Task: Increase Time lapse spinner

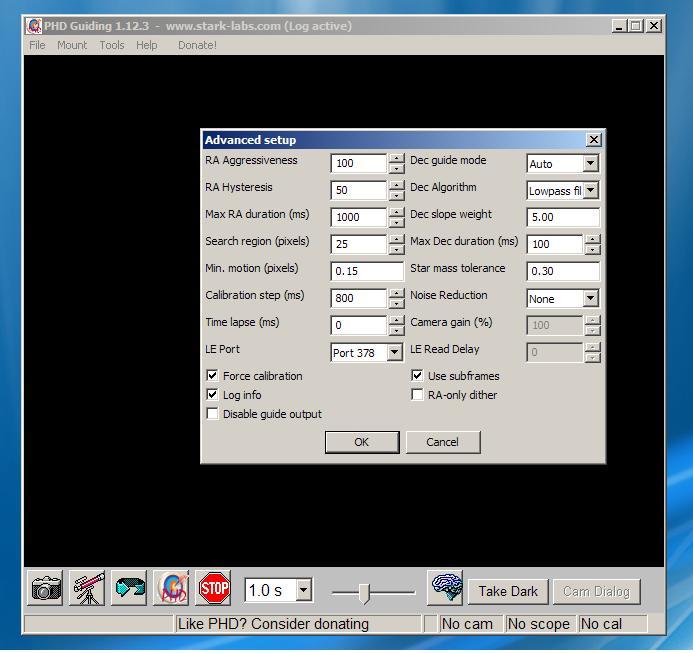Action: 396,320
